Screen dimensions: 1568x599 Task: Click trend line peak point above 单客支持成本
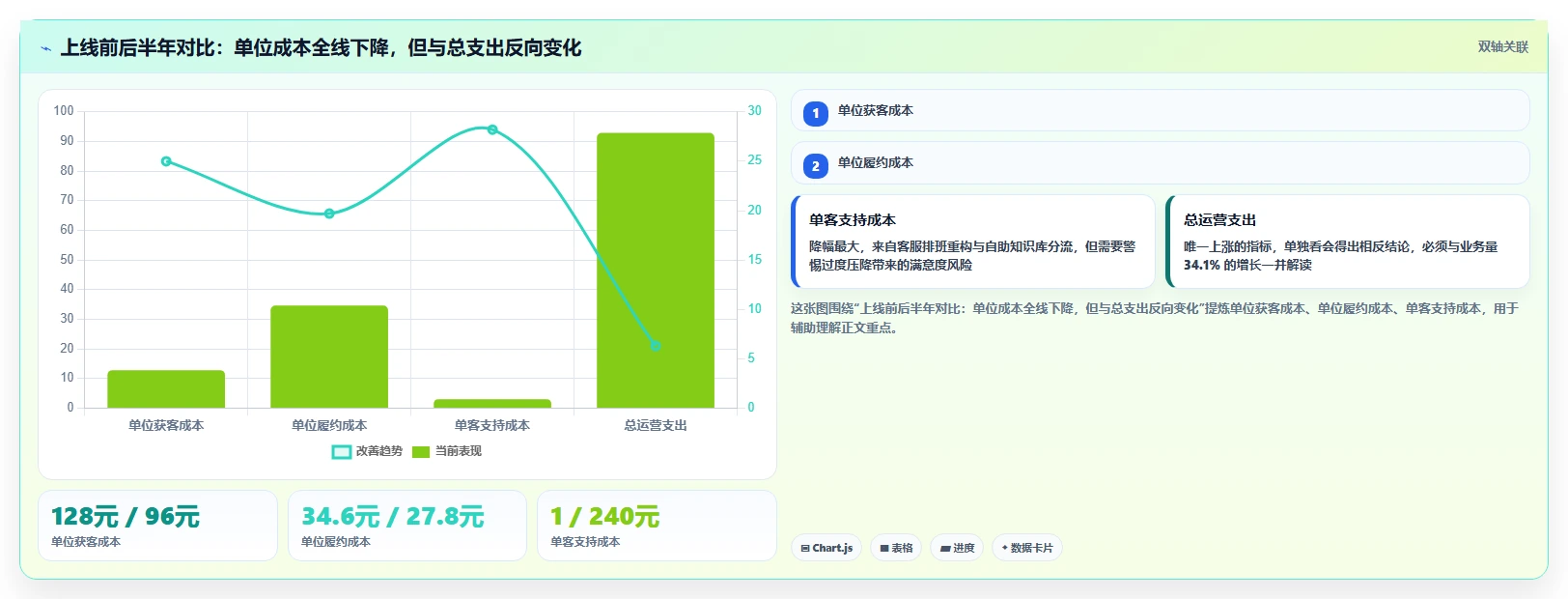click(x=492, y=129)
